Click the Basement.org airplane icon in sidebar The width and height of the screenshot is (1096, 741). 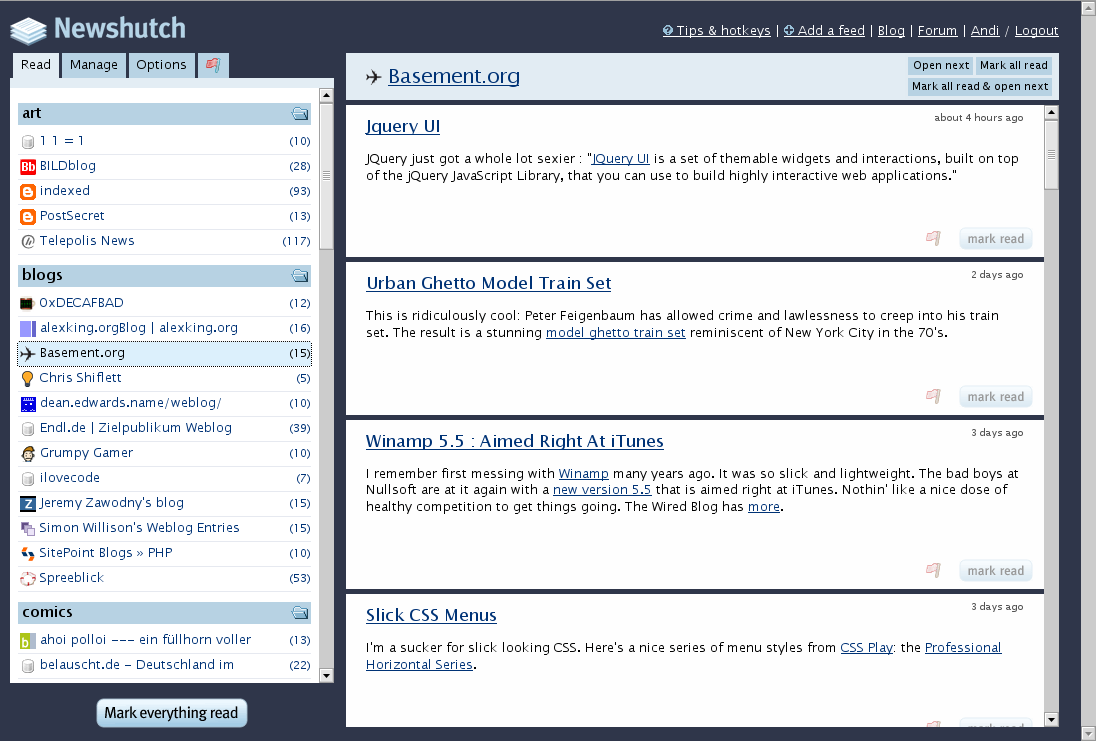(28, 354)
